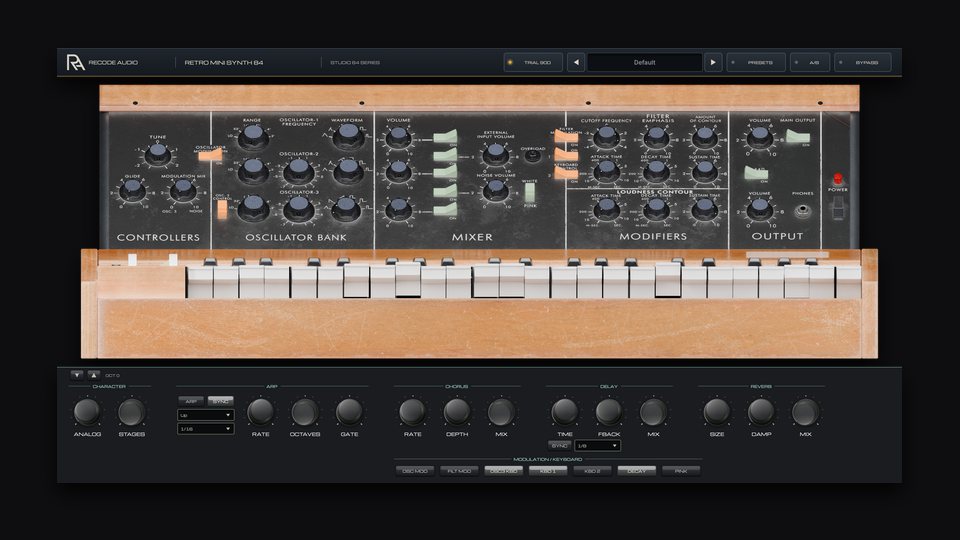Toggle the Oscillator-1 mixer on switch
960x540 pixels.
445,137
